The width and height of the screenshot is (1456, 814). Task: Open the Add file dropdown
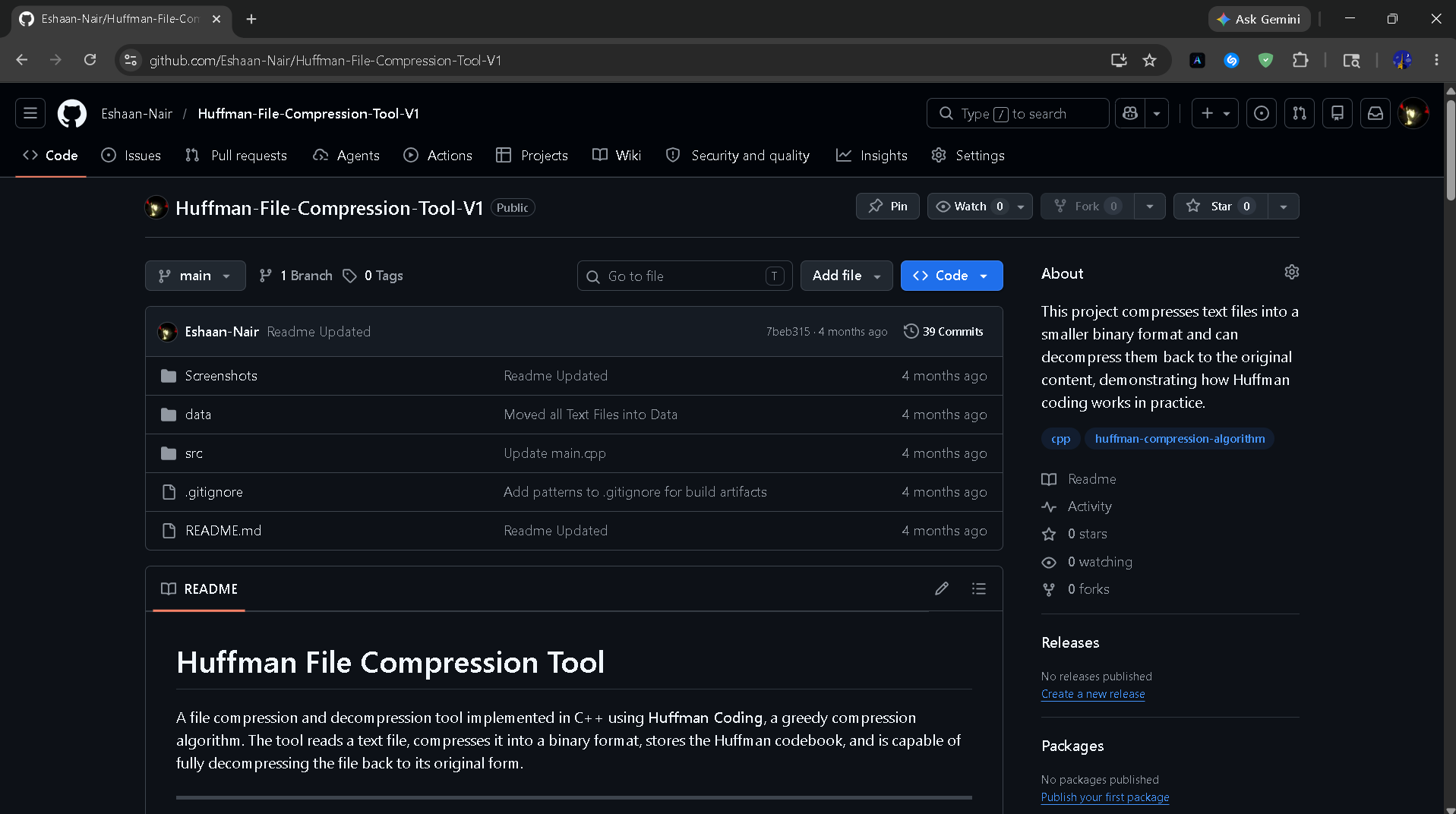(846, 276)
